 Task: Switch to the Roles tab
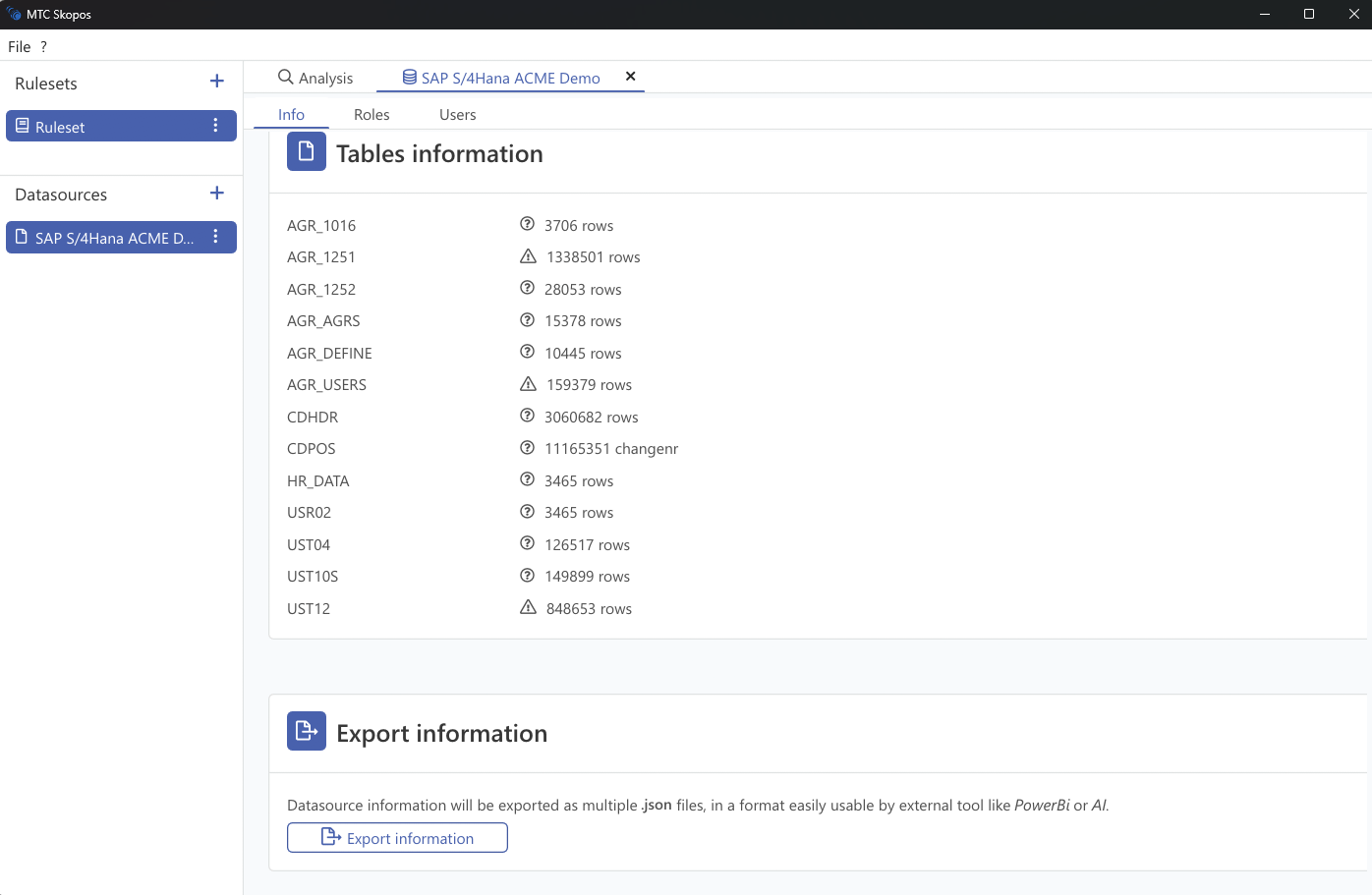pos(371,114)
